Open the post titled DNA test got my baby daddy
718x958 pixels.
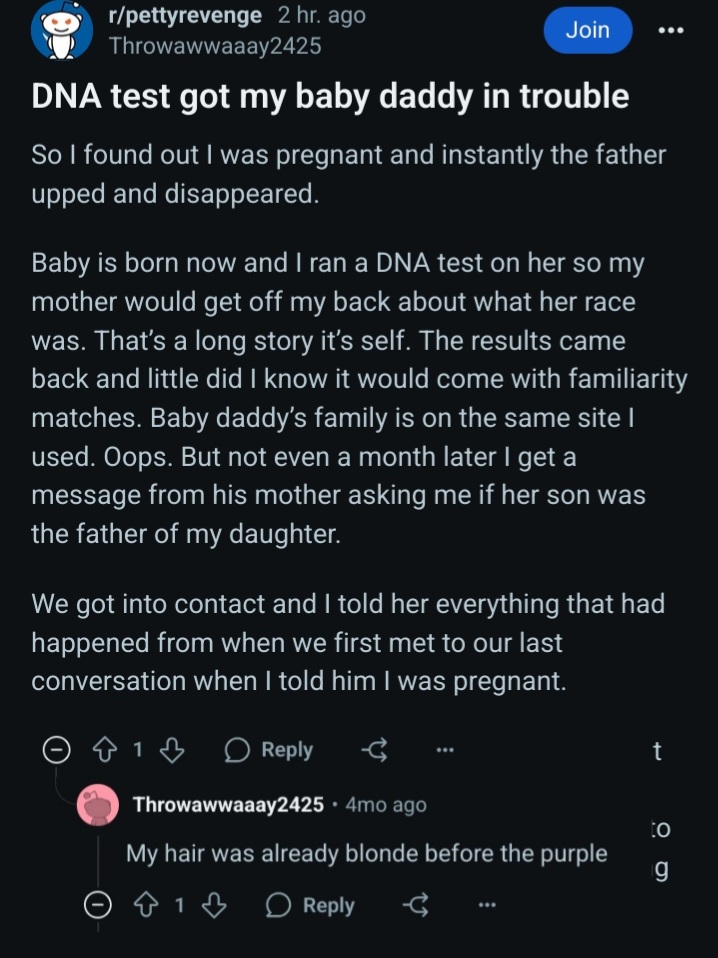tap(330, 97)
